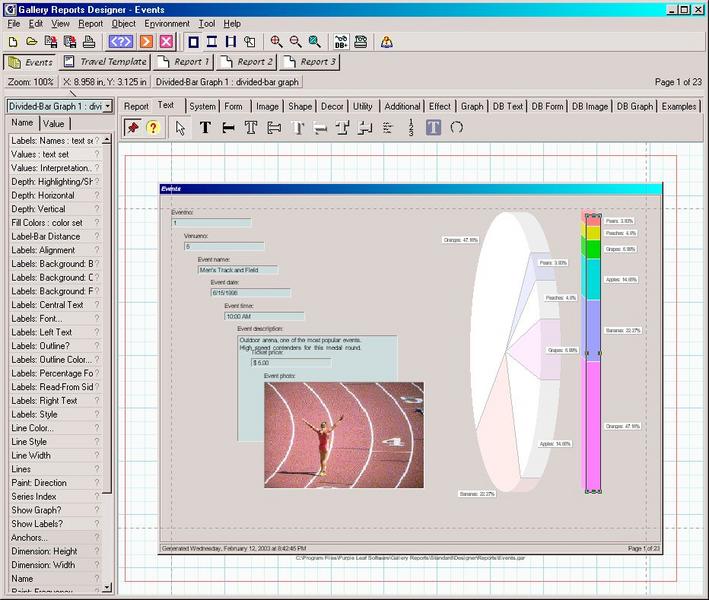Click the magenta Oranges bar segment
Screen dimensions: 709x600
tap(591, 425)
